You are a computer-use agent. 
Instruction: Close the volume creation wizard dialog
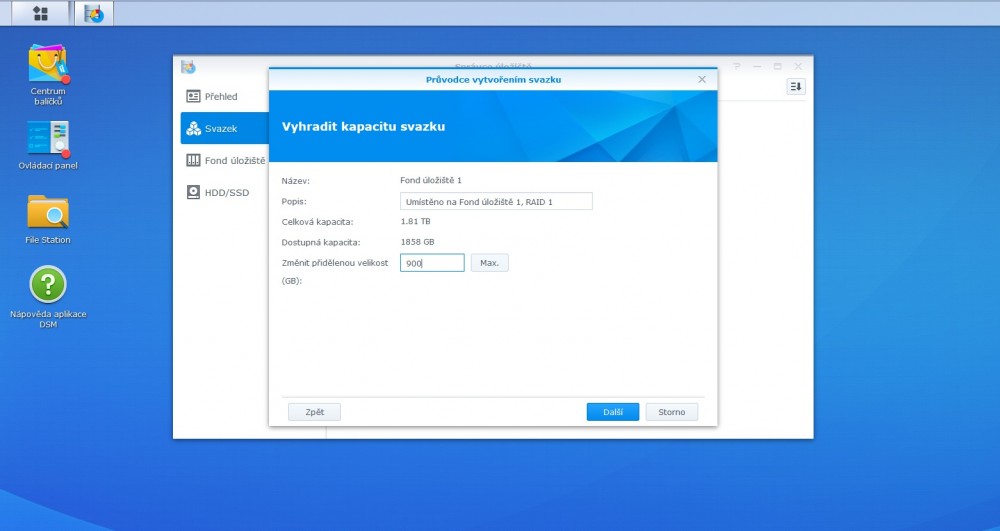point(702,79)
